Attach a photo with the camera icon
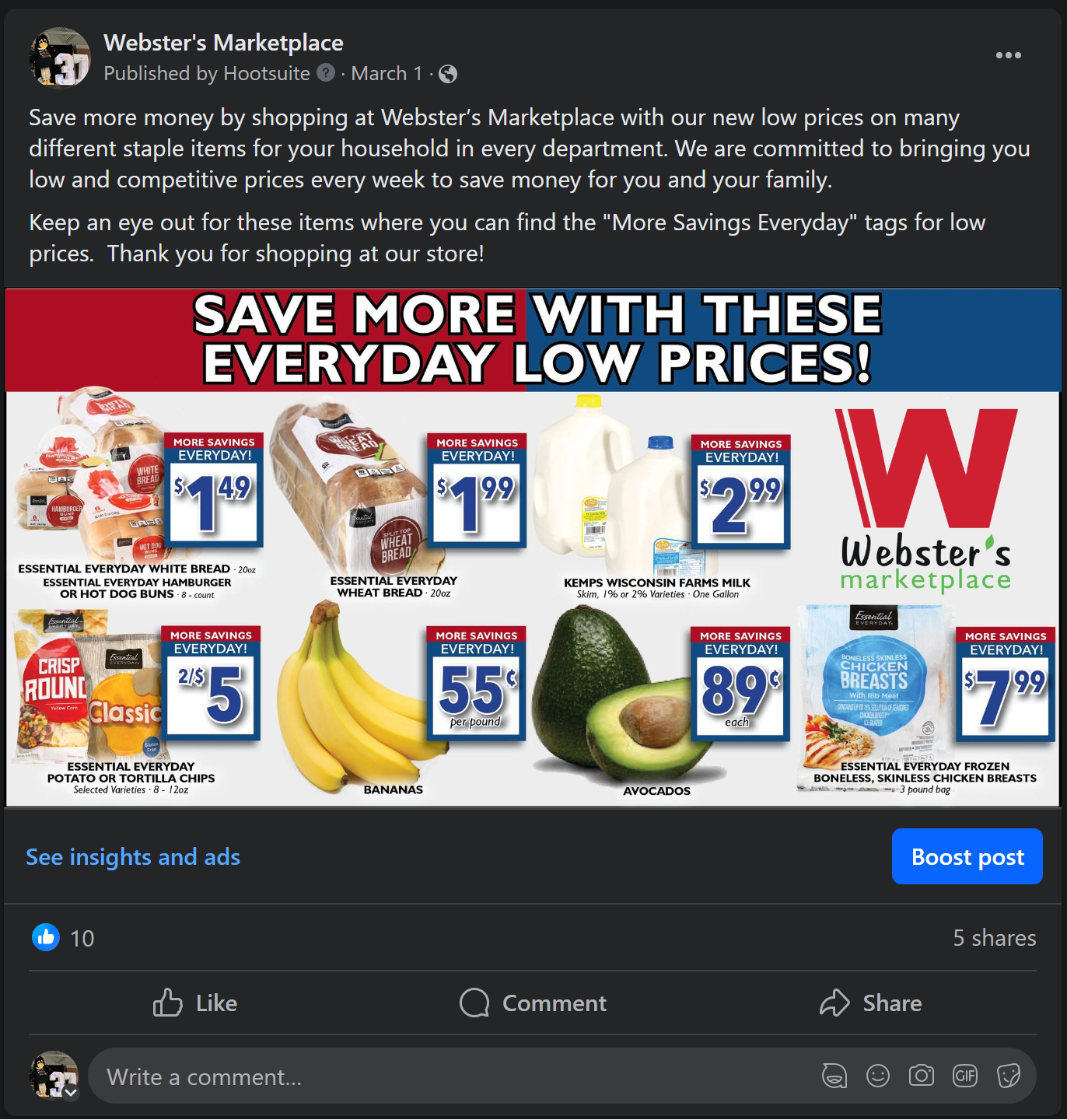This screenshot has height=1120, width=1067. [x=922, y=1076]
